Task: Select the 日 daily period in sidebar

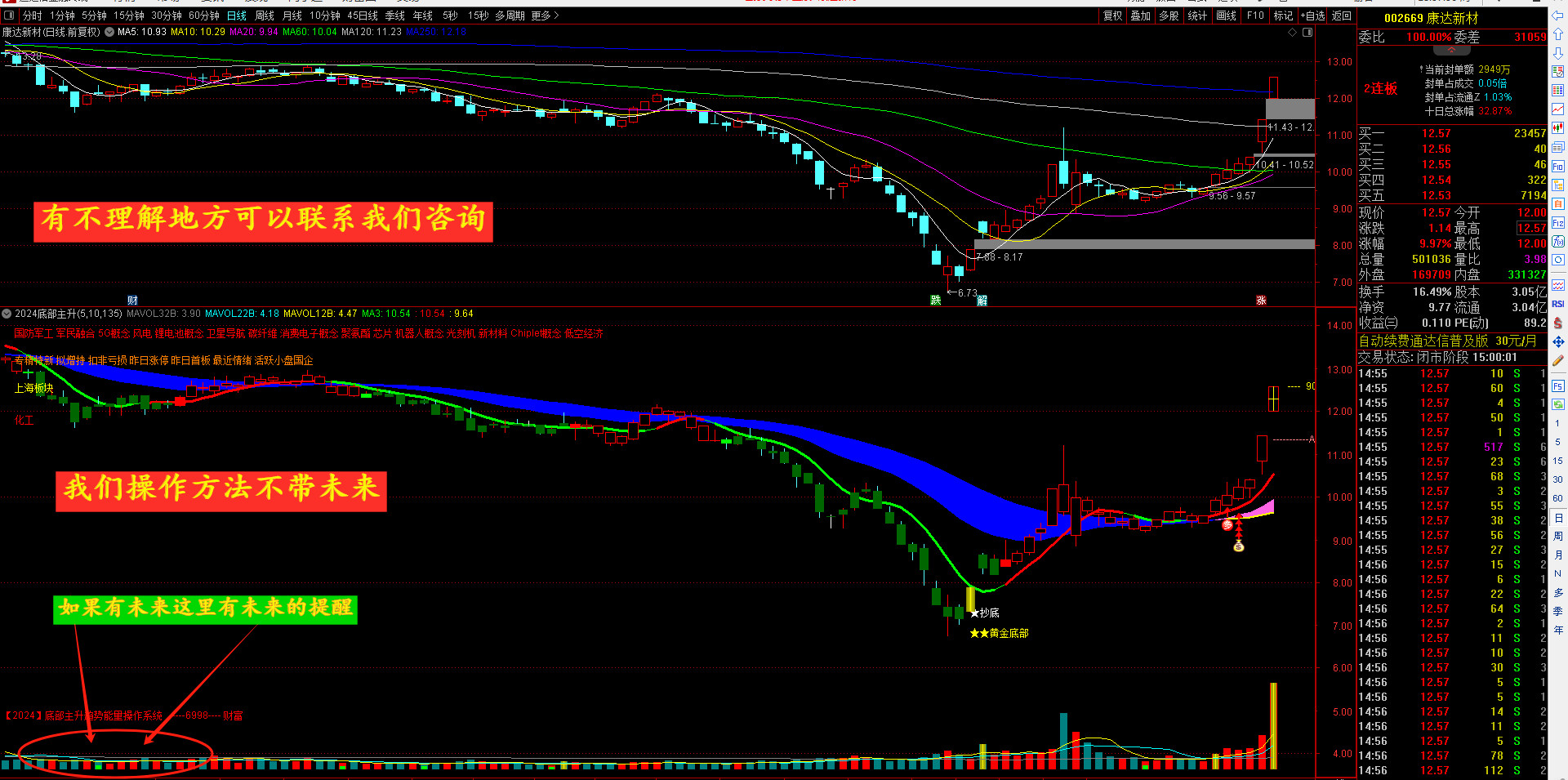Action: pyautogui.click(x=1557, y=518)
